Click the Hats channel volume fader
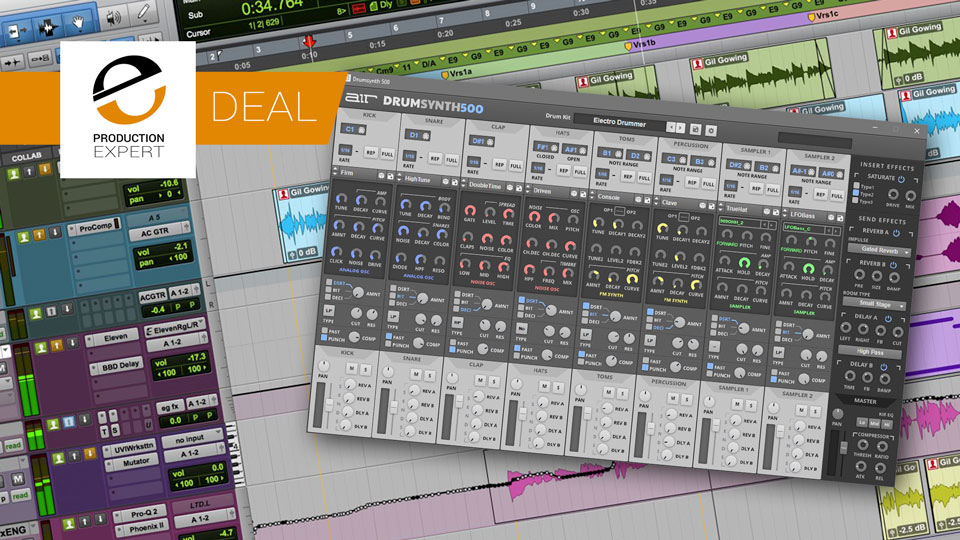 click(x=523, y=414)
